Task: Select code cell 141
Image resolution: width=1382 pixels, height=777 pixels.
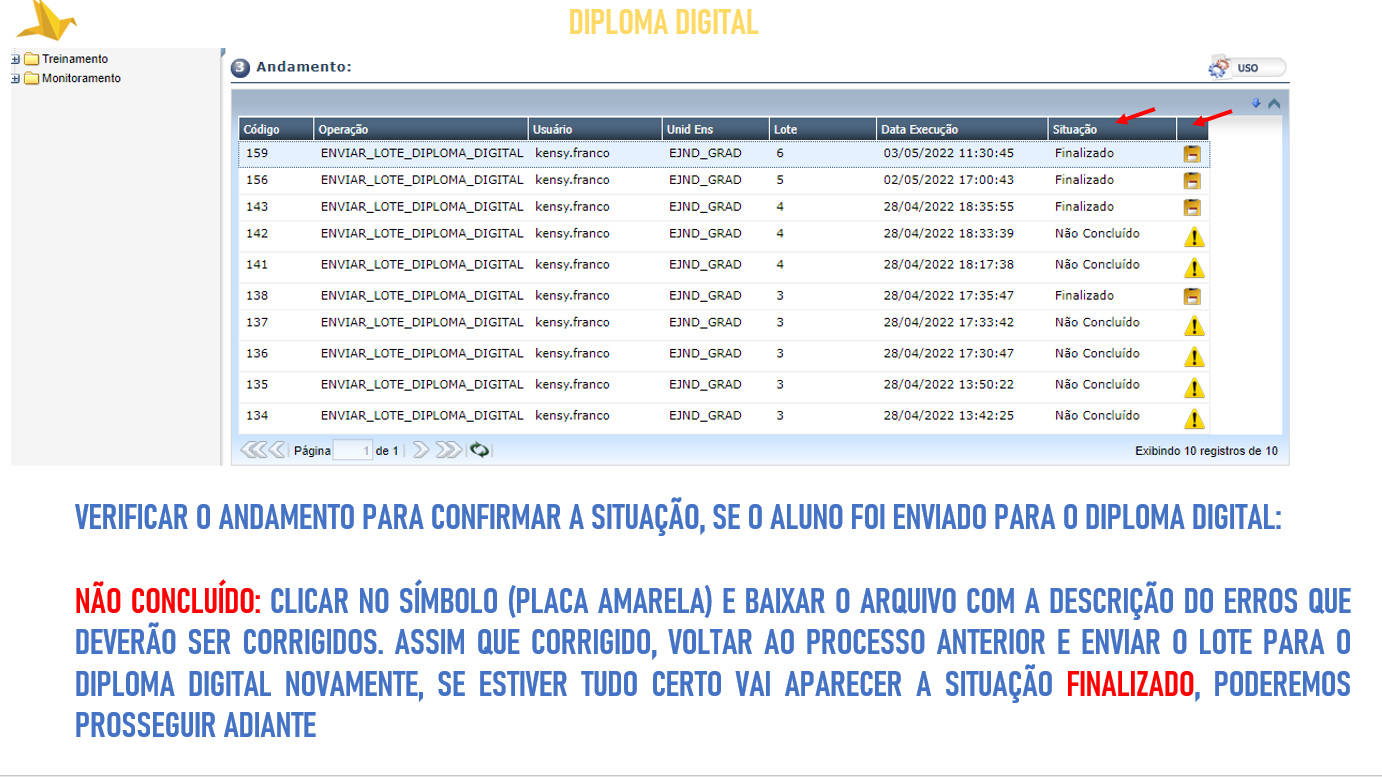Action: (257, 265)
